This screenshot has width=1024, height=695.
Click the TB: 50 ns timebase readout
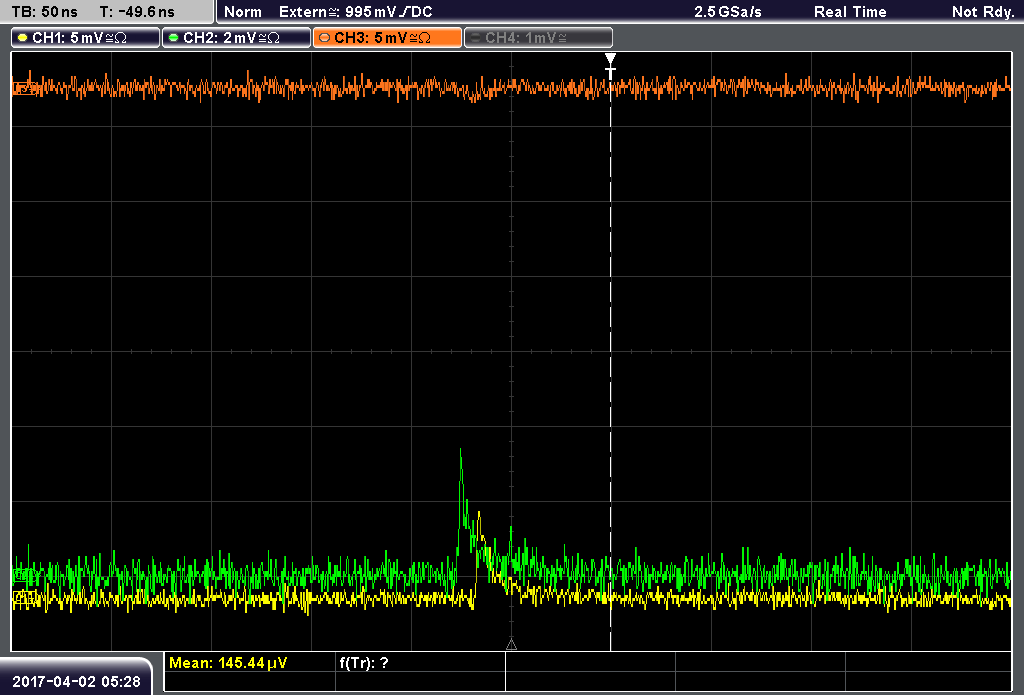tap(44, 12)
